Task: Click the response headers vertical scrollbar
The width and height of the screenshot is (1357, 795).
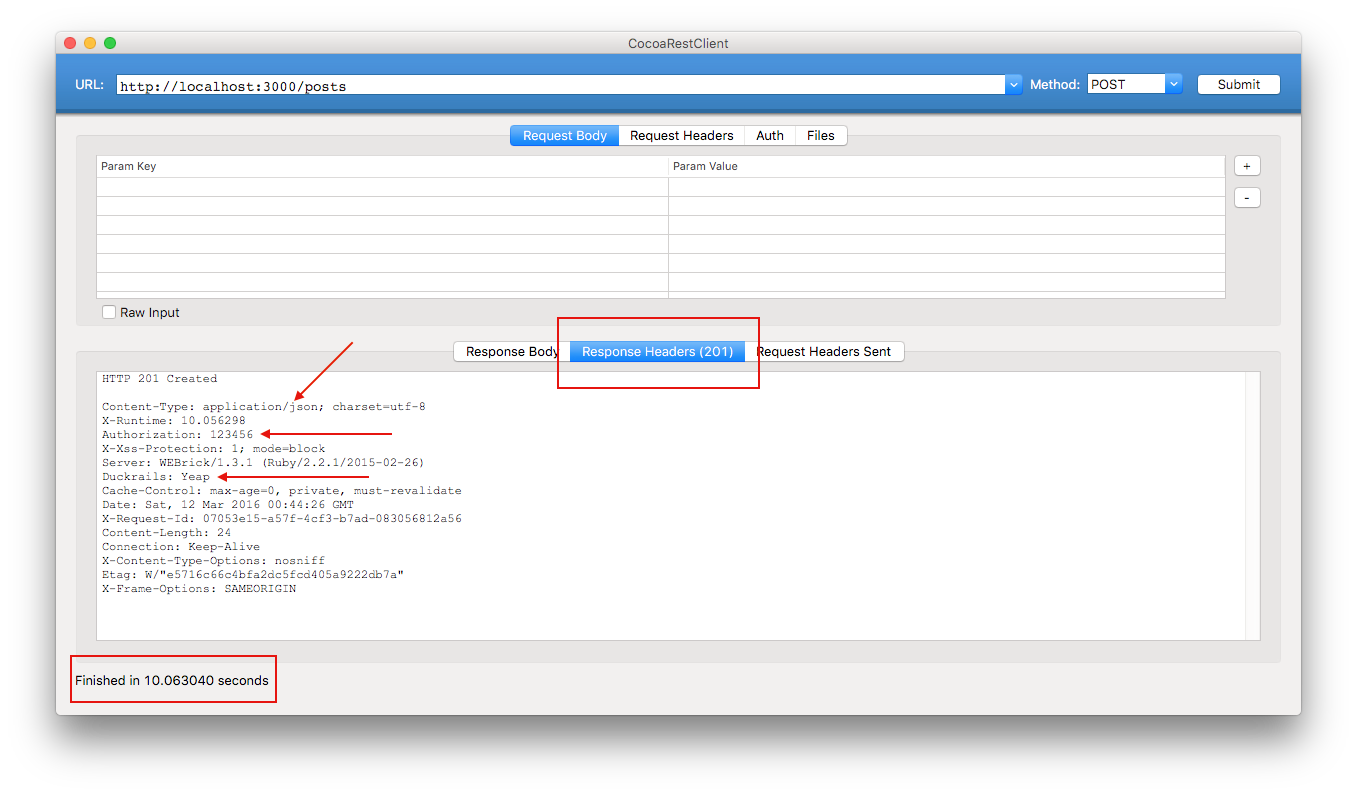Action: [x=1252, y=506]
